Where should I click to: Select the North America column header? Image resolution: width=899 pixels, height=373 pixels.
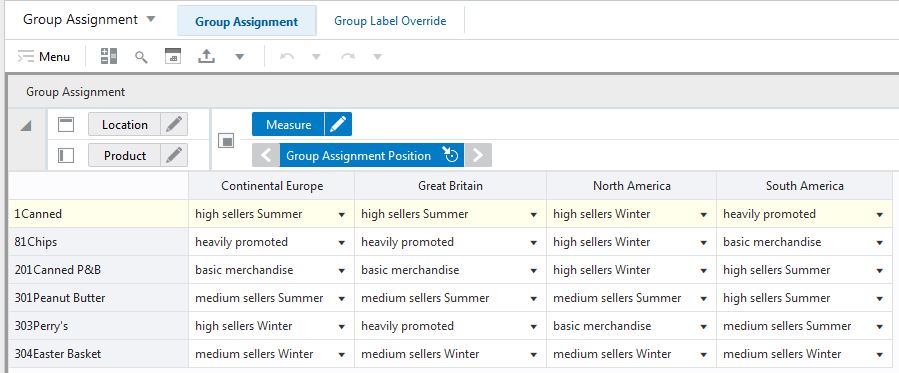pos(631,186)
